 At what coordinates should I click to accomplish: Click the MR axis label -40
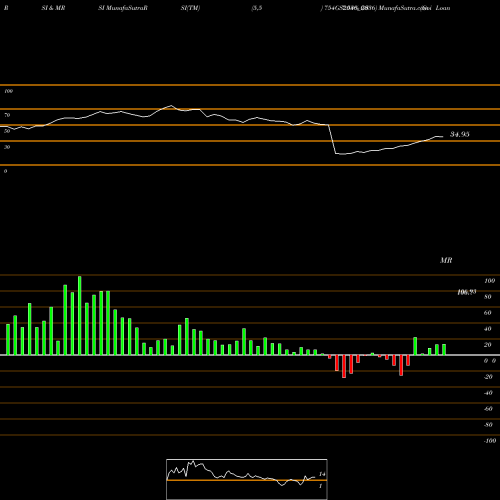[488, 393]
